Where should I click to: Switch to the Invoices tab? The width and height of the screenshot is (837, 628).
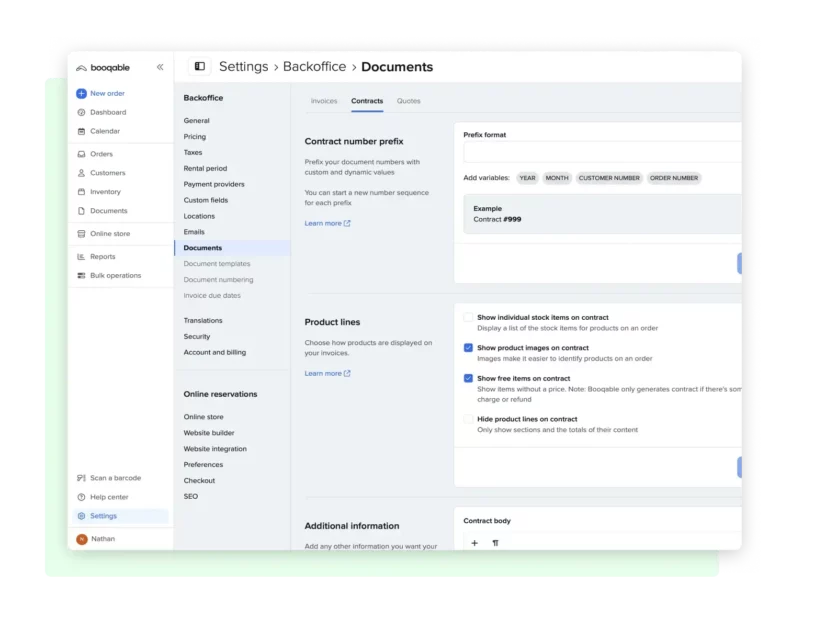coord(324,101)
